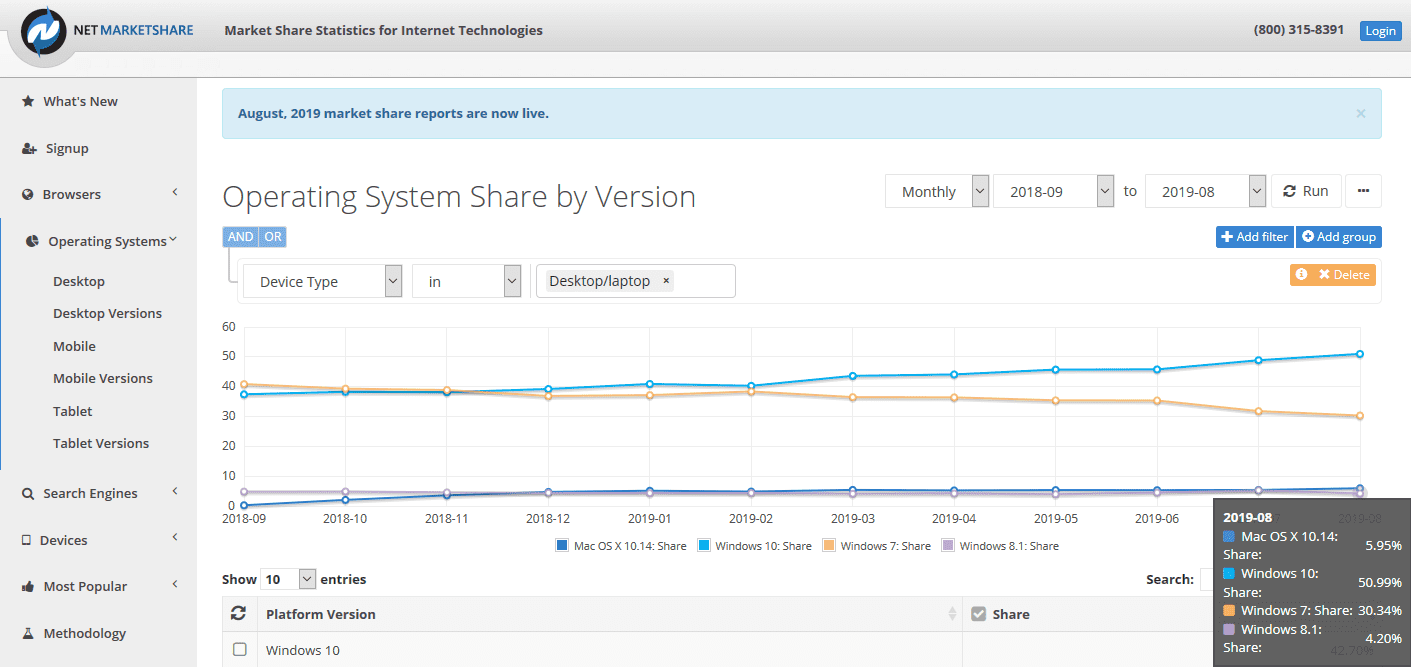Click the Most Popular thumbs-up icon
This screenshot has width=1411, height=667.
(28, 586)
